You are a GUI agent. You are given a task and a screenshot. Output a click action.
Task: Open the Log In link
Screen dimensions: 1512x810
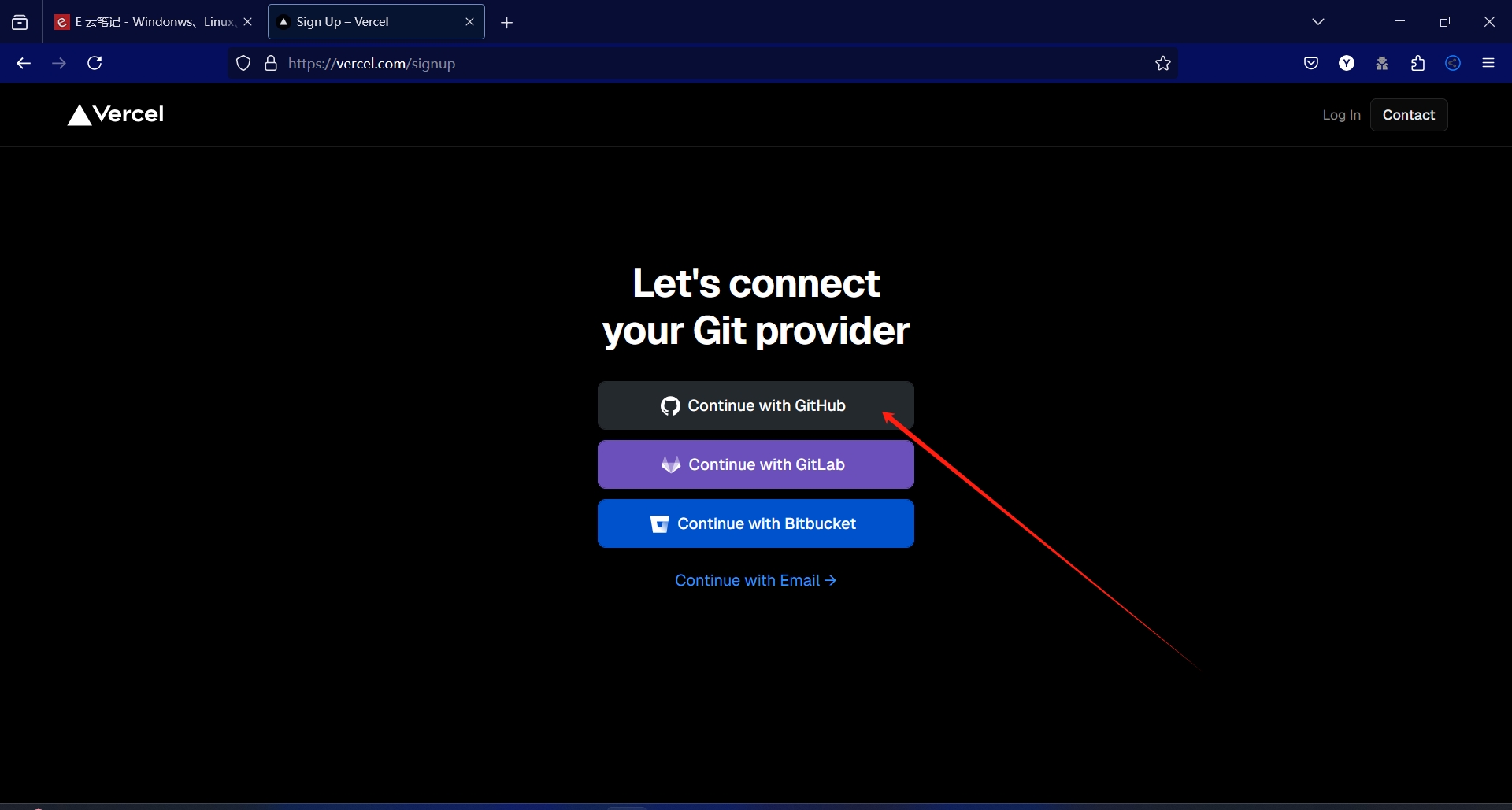1341,115
